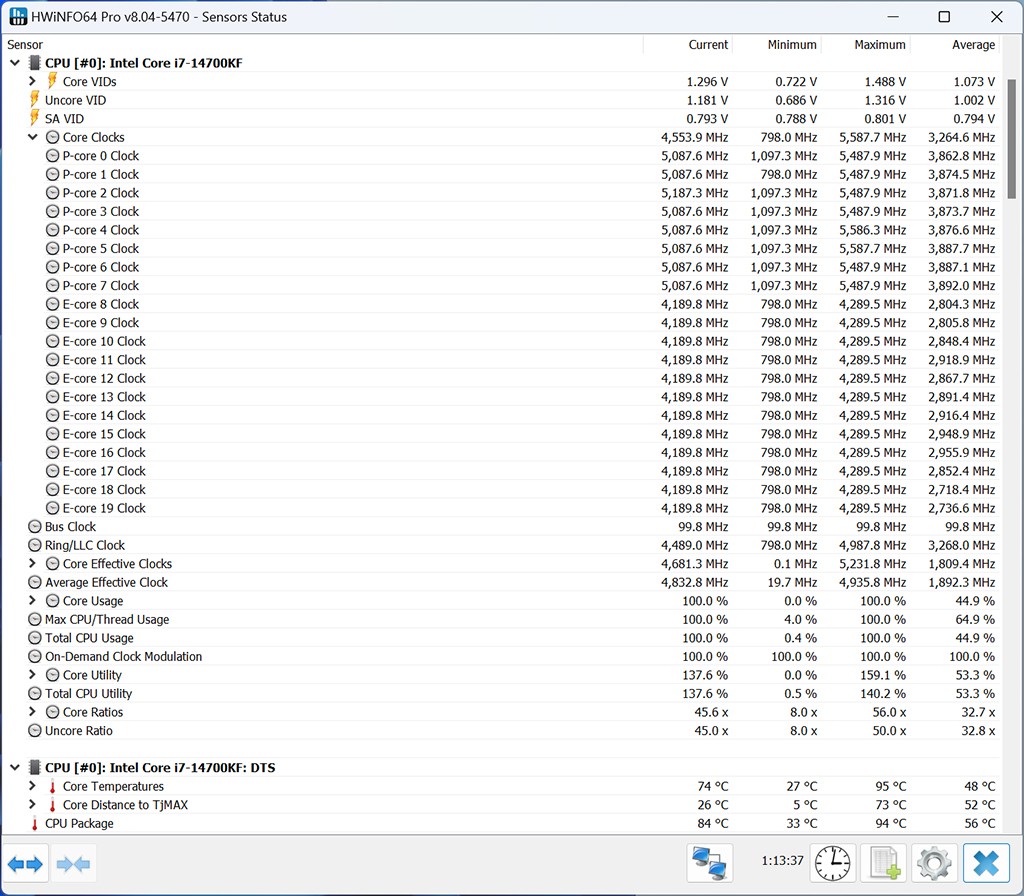Click the thermometer icon beside Core Temperatures
1024x896 pixels.
[x=52, y=786]
